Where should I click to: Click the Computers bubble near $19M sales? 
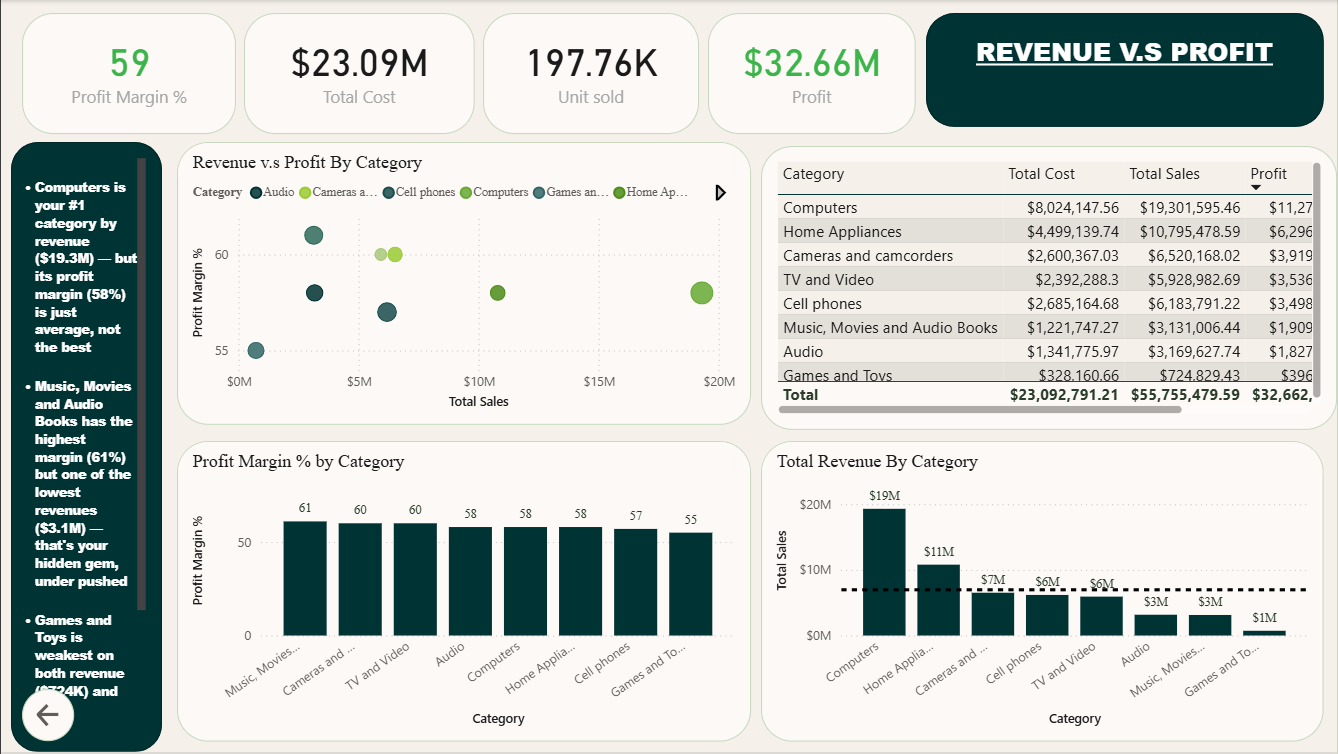(x=701, y=293)
